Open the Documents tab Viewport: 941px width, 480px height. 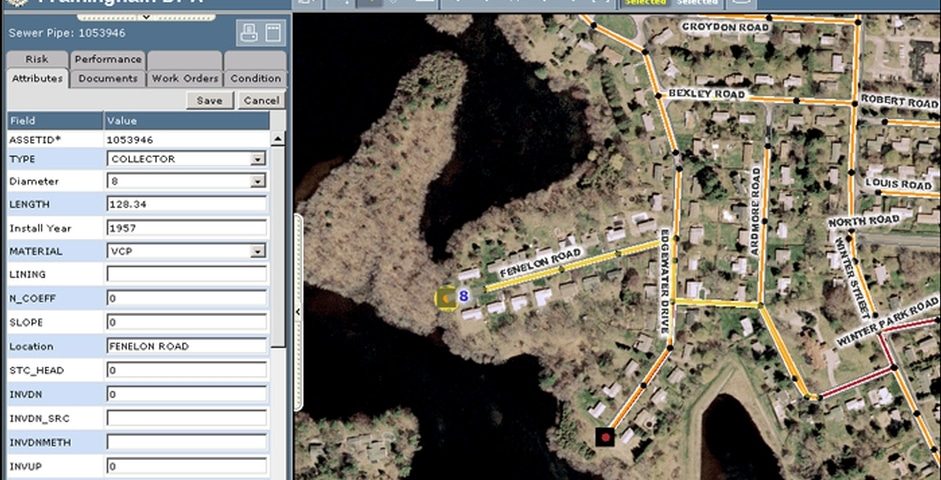click(108, 79)
